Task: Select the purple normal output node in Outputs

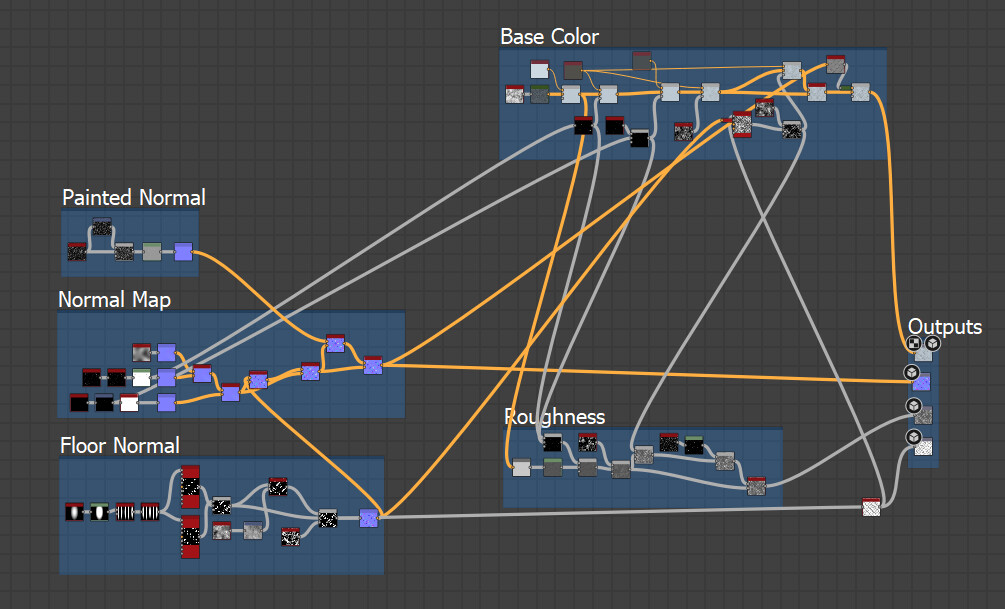Action: pyautogui.click(x=922, y=382)
